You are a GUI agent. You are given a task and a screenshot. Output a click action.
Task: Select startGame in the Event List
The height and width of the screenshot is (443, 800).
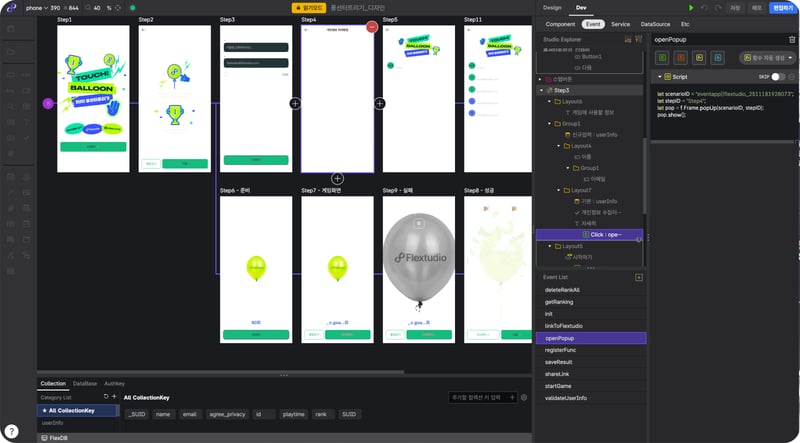pos(560,386)
